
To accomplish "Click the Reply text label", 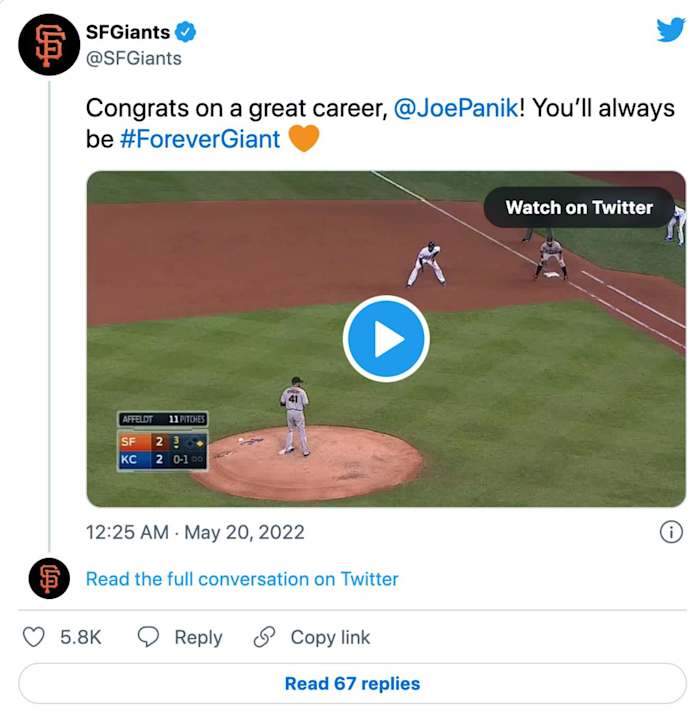I will pyautogui.click(x=198, y=637).
